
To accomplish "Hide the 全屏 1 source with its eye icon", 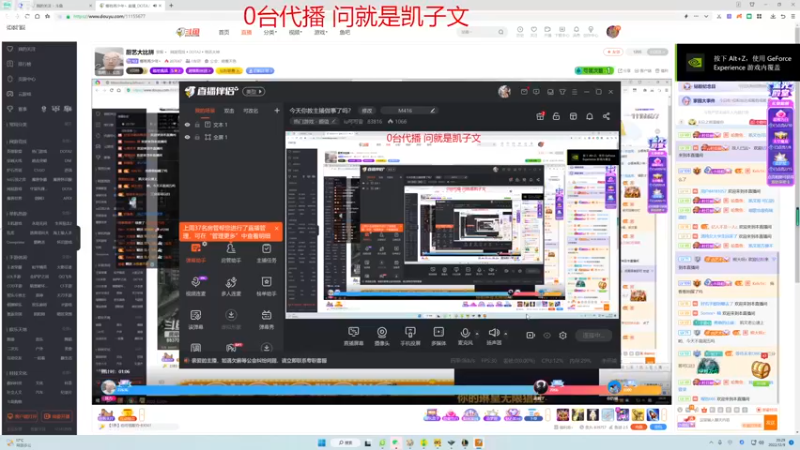I will 187,137.
